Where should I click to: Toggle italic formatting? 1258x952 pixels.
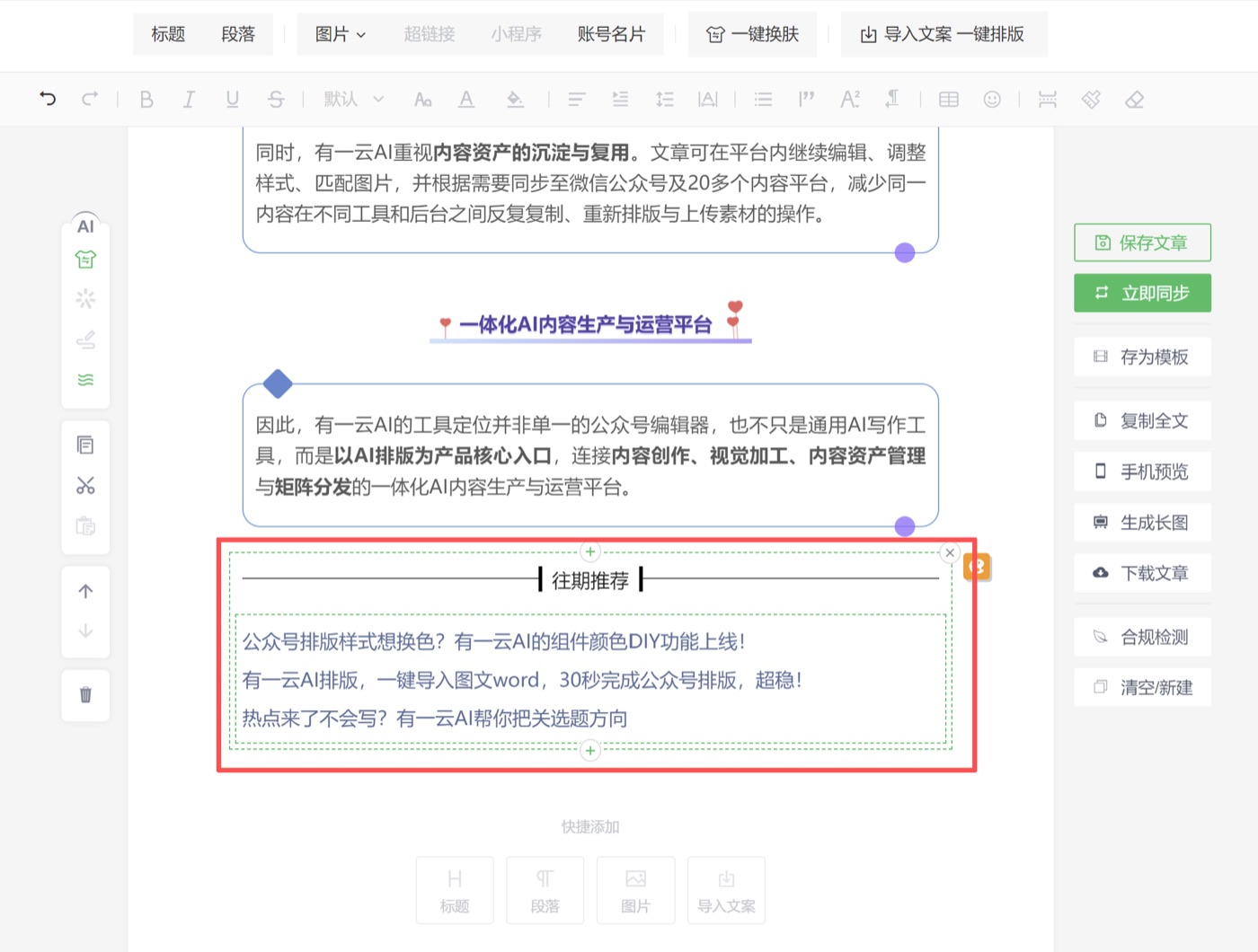pyautogui.click(x=189, y=99)
